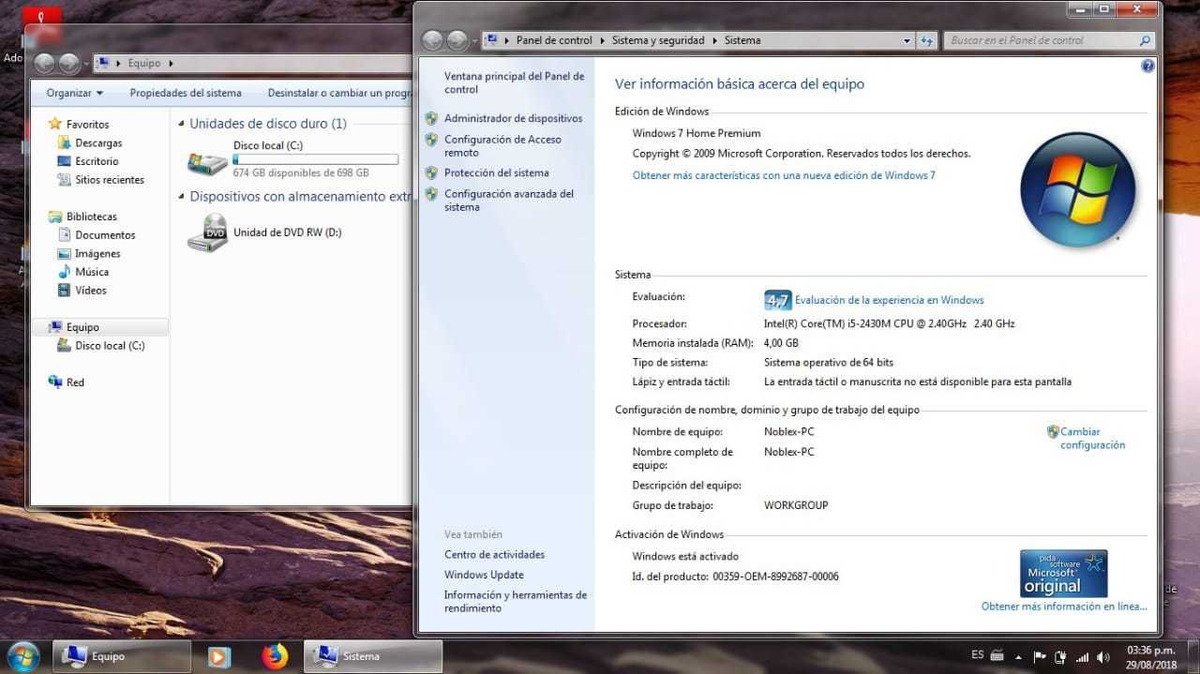
Task: Open the Centro de actividades link
Action: pos(494,554)
